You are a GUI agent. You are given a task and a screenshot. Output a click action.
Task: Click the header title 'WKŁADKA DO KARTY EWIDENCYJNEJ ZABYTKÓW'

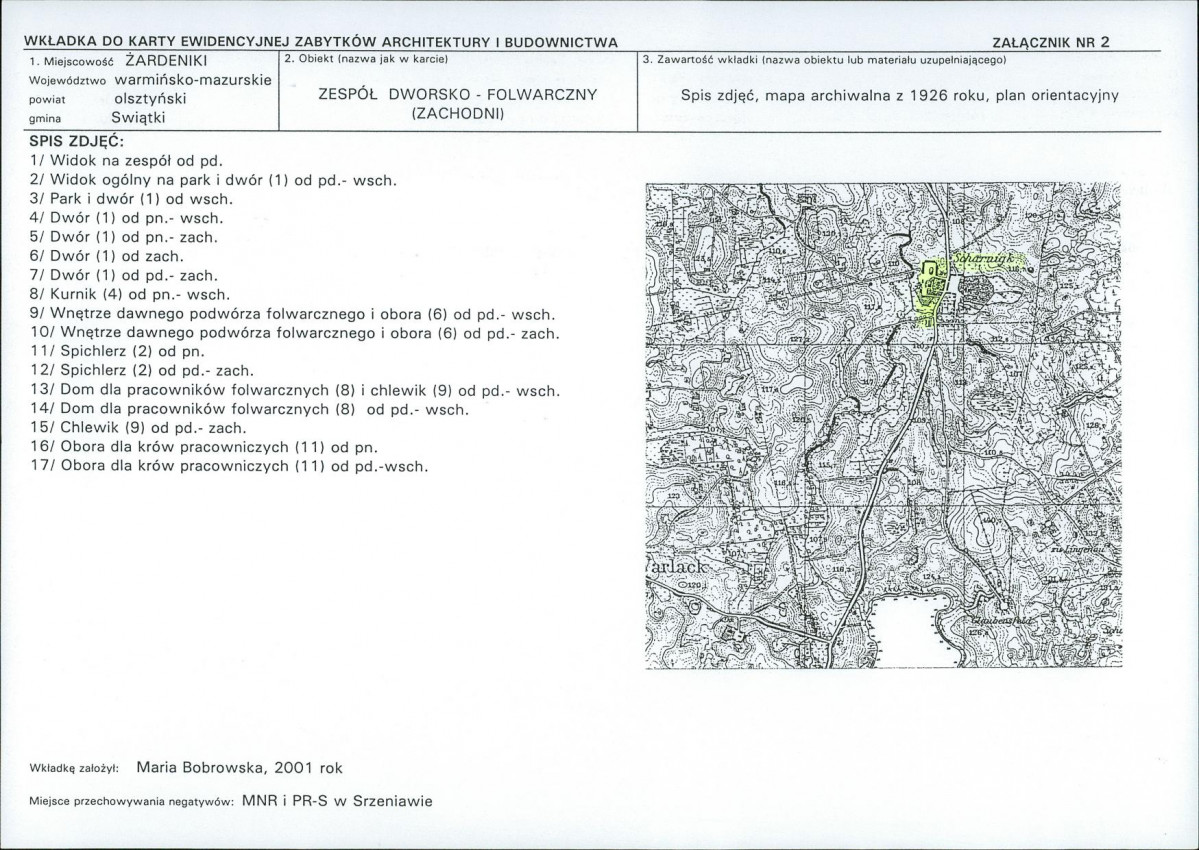pos(203,41)
